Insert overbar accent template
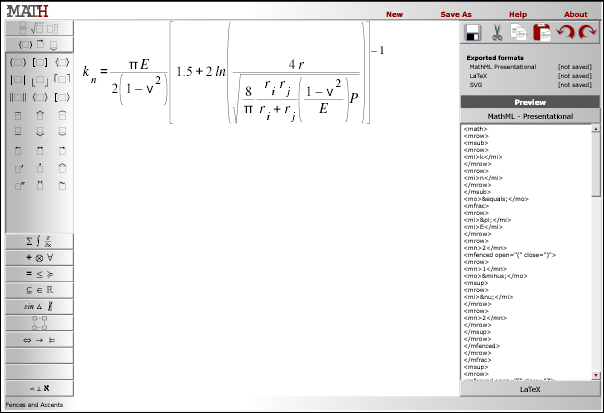 tap(18, 116)
